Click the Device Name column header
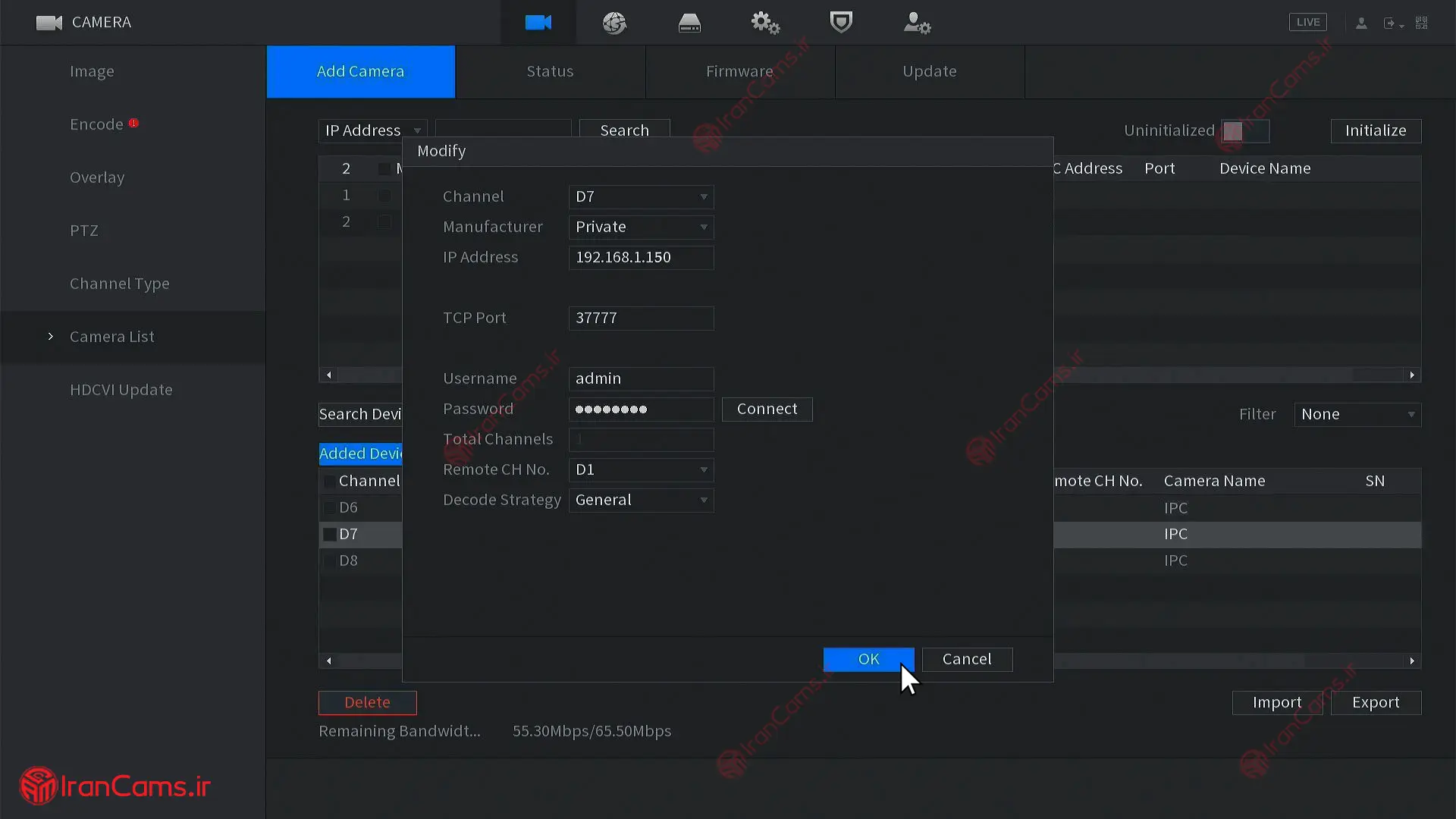 pos(1265,168)
